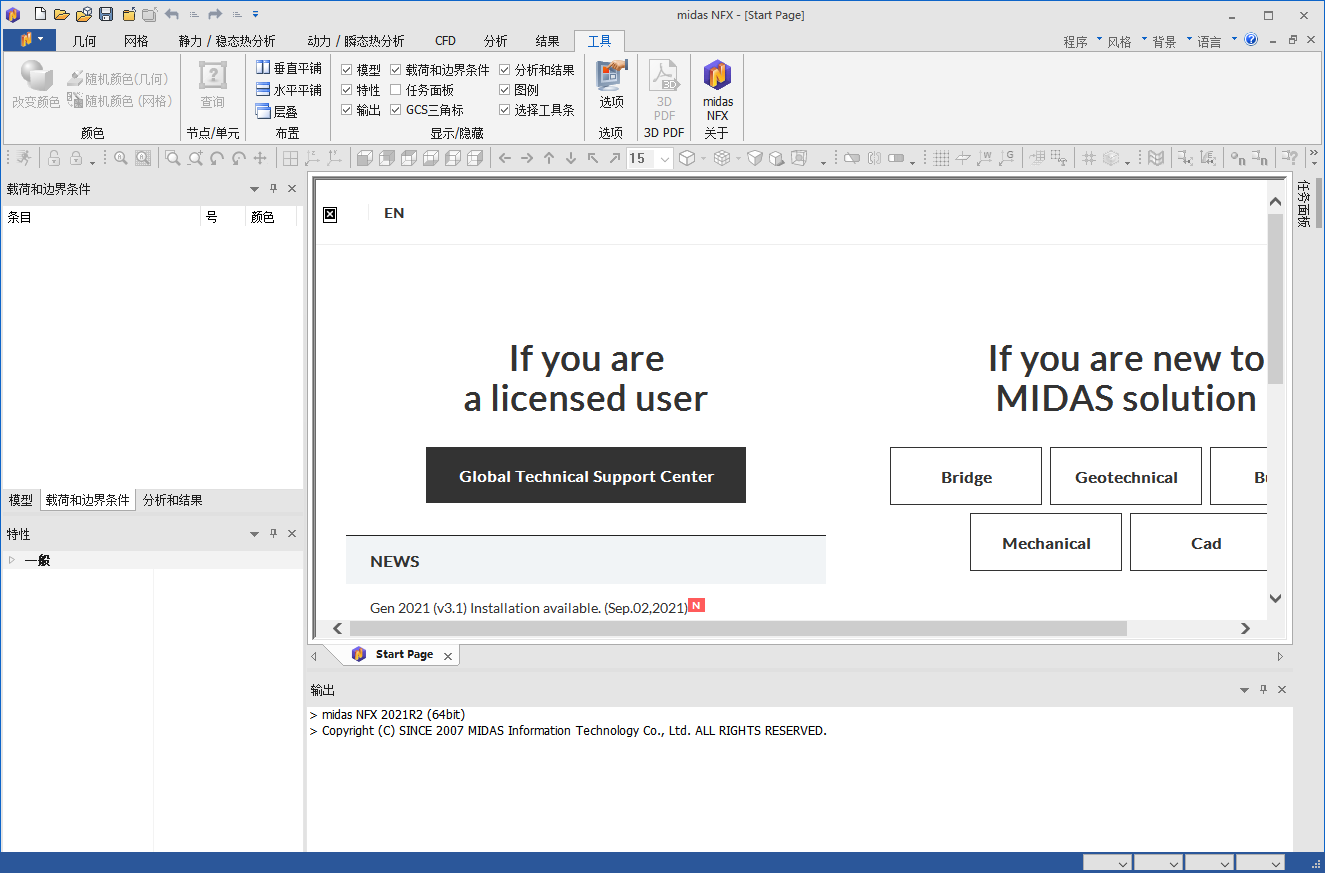Toggle the 载荷和边界条件 display checkbox
This screenshot has width=1325, height=873.
click(396, 70)
